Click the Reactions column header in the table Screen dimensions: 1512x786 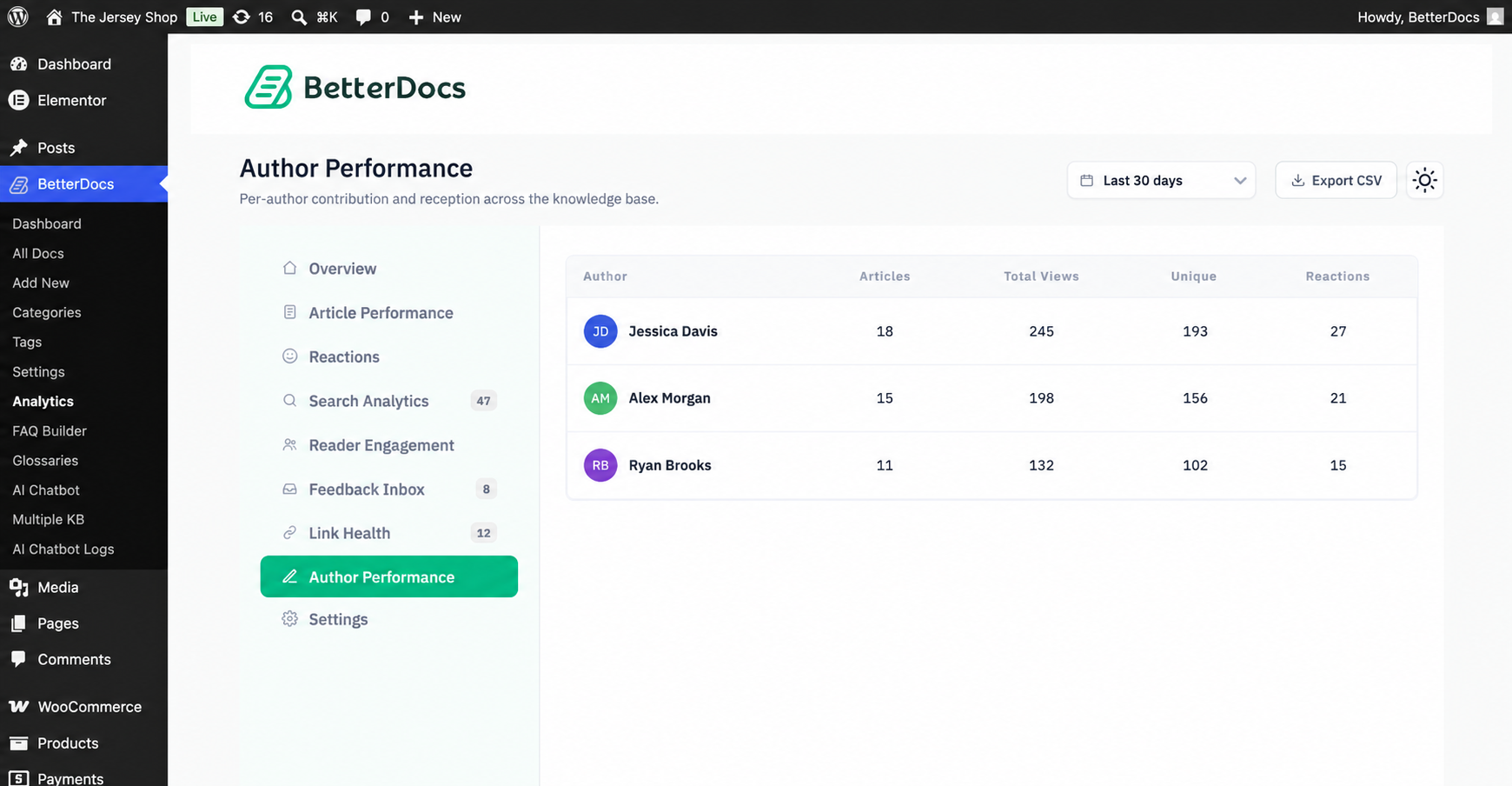[1337, 276]
